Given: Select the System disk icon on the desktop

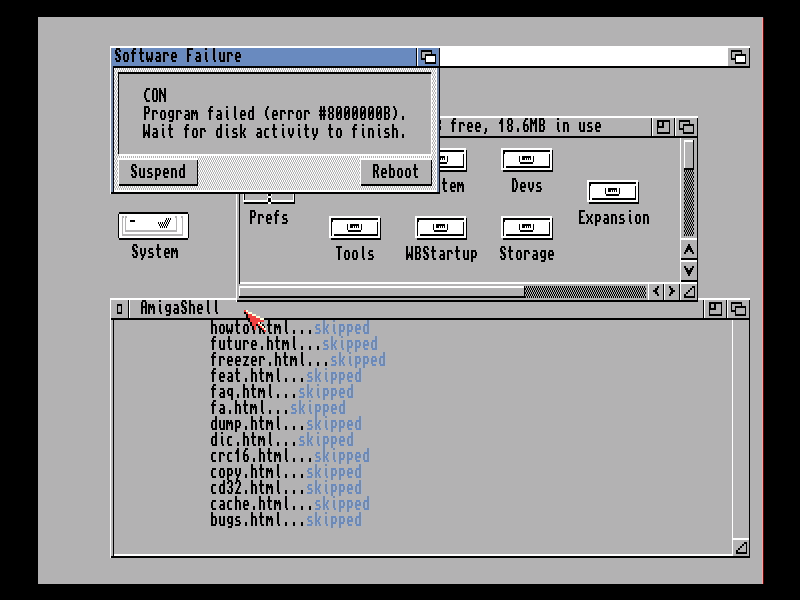Looking at the screenshot, I should tap(154, 225).
